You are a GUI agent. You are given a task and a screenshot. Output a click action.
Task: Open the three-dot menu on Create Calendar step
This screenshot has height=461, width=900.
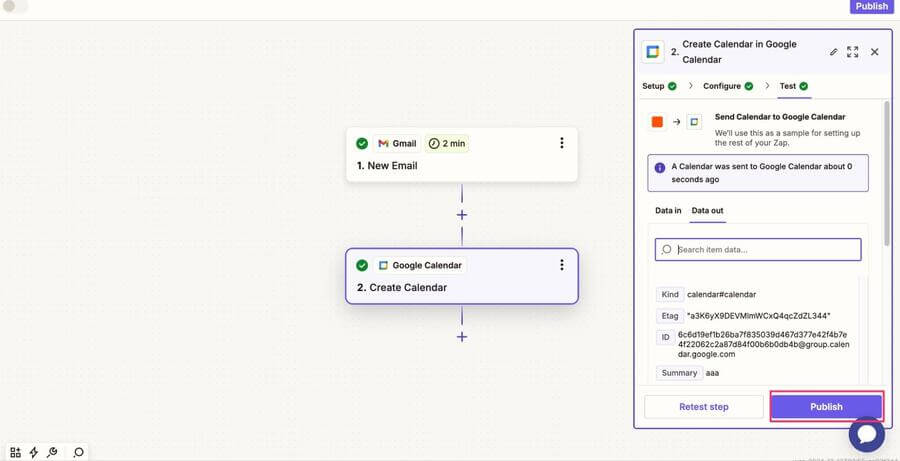coord(561,265)
